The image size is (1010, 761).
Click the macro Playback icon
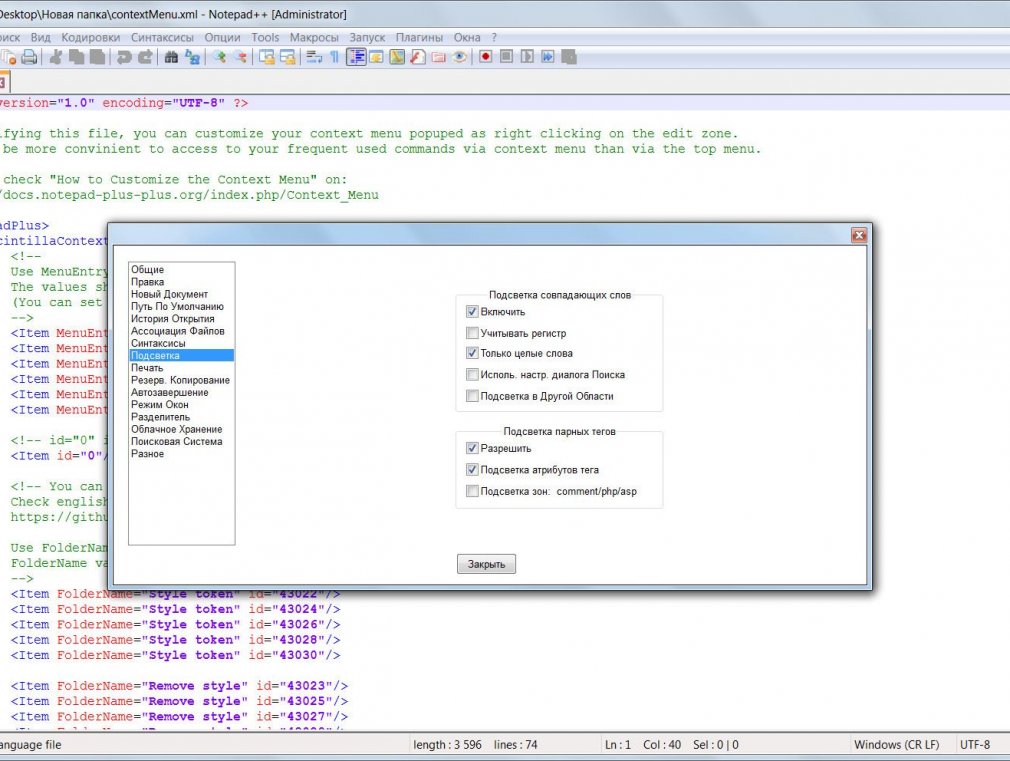527,57
